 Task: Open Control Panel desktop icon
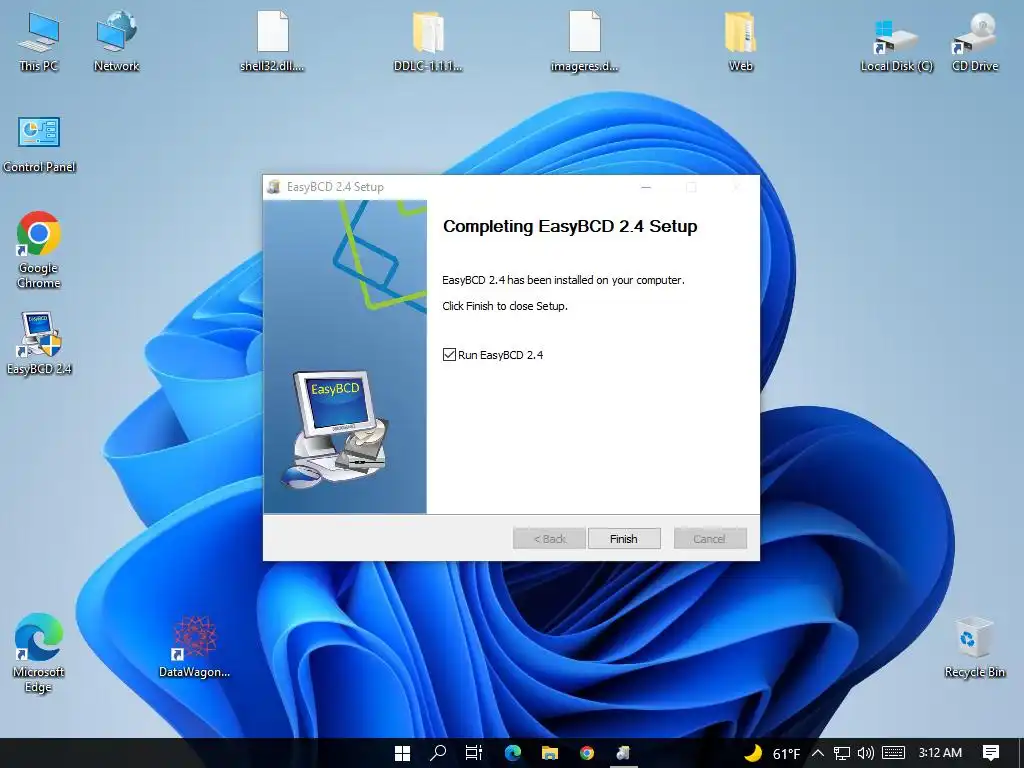tap(39, 145)
